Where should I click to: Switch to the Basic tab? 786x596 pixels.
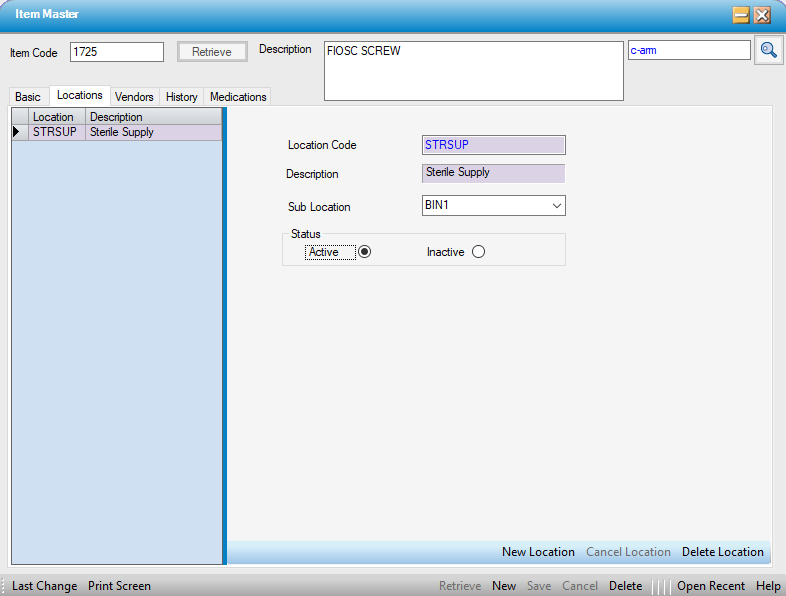click(28, 97)
